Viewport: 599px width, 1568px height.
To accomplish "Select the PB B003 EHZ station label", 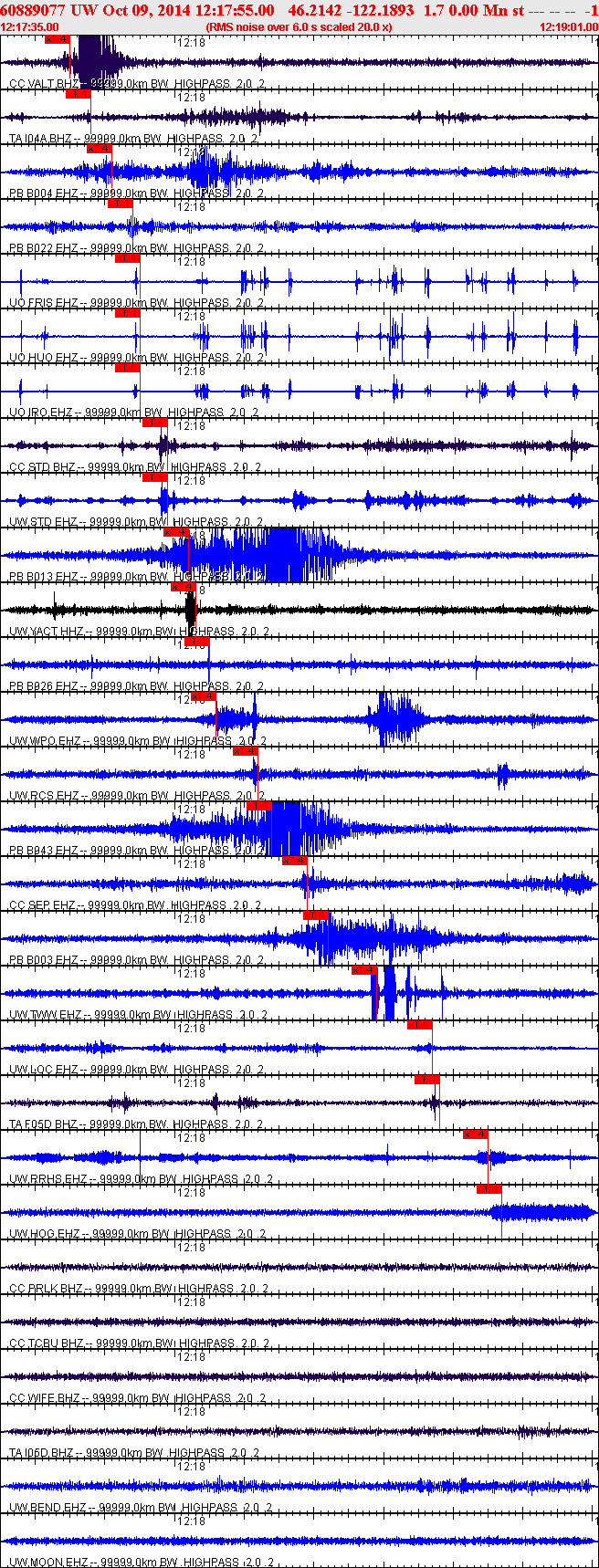I will tap(44, 960).
